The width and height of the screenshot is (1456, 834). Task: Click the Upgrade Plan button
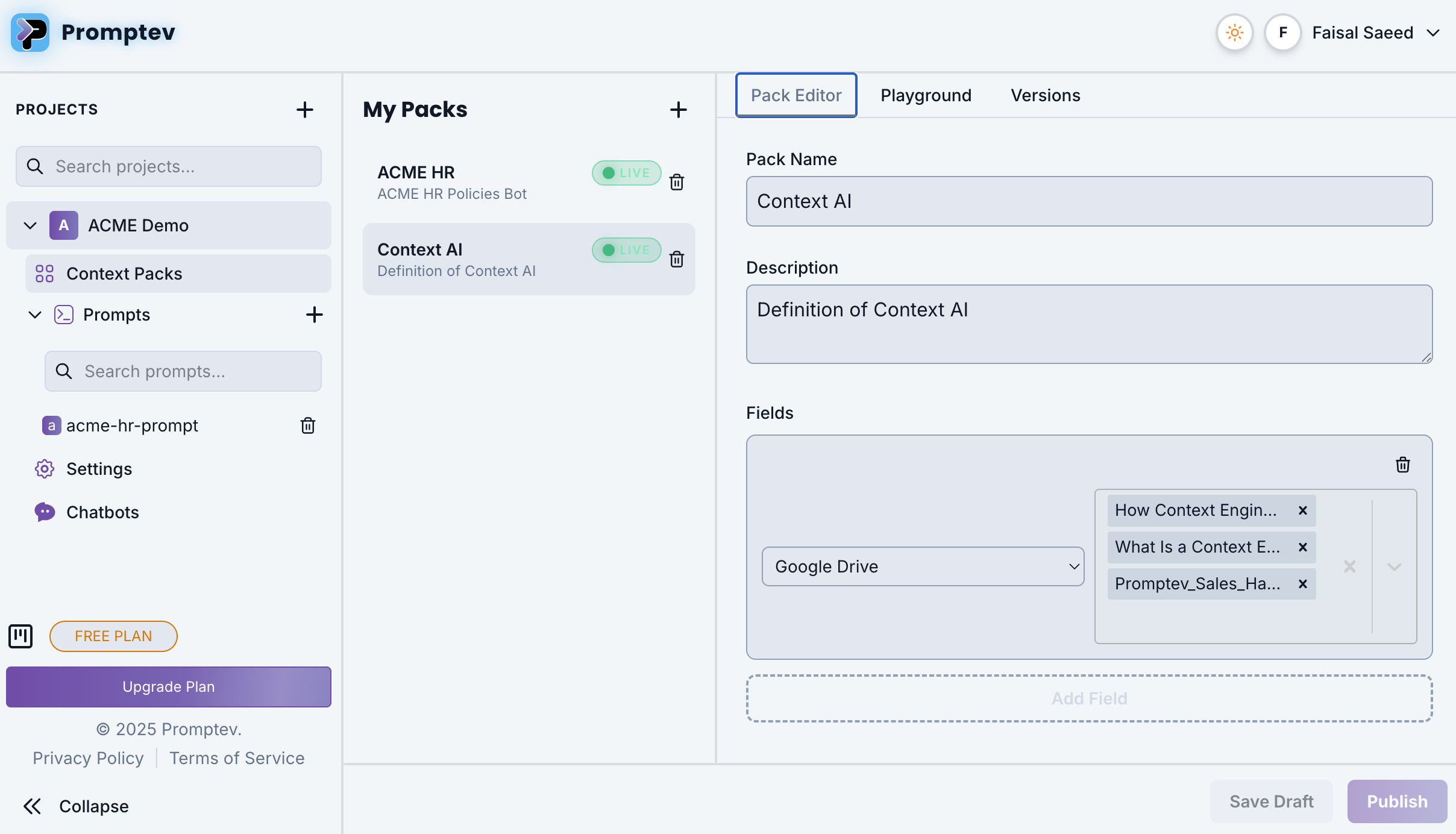(x=168, y=686)
